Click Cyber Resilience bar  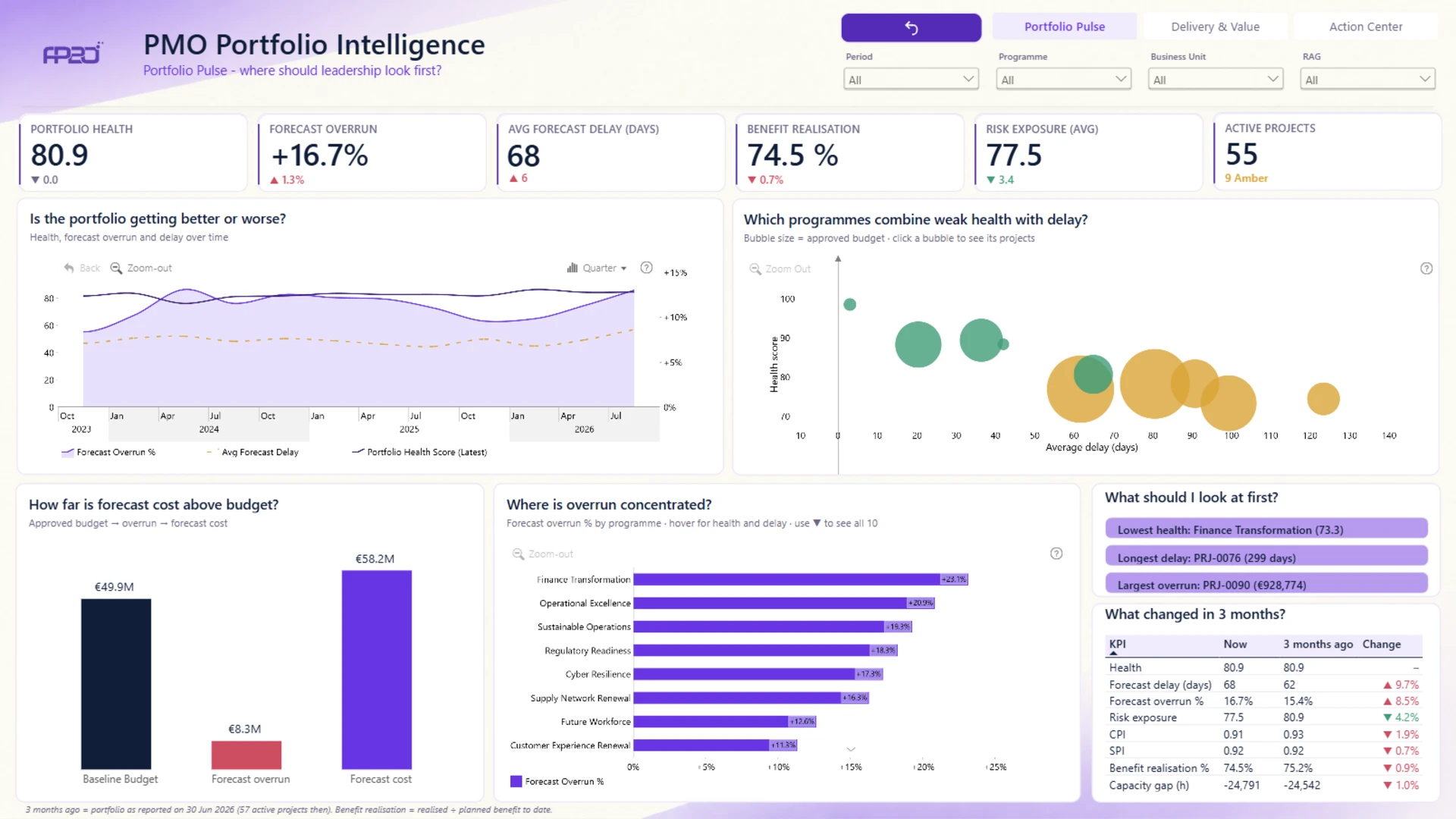click(758, 674)
